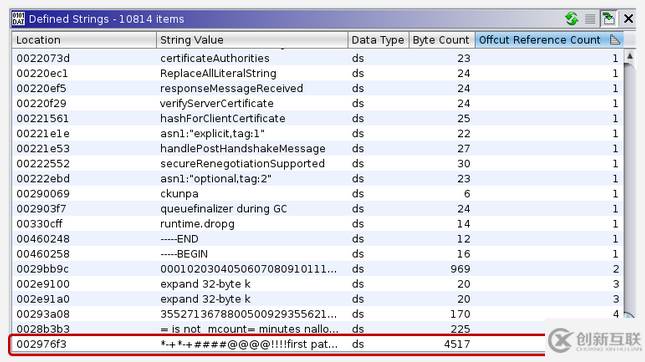Click byte count 225

pyautogui.click(x=460, y=329)
